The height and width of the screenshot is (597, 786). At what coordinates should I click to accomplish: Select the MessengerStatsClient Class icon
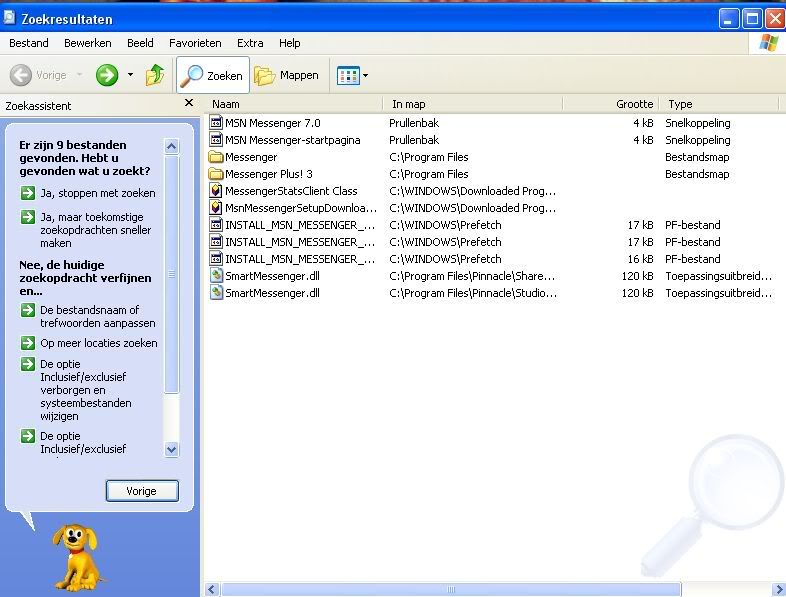[x=216, y=191]
